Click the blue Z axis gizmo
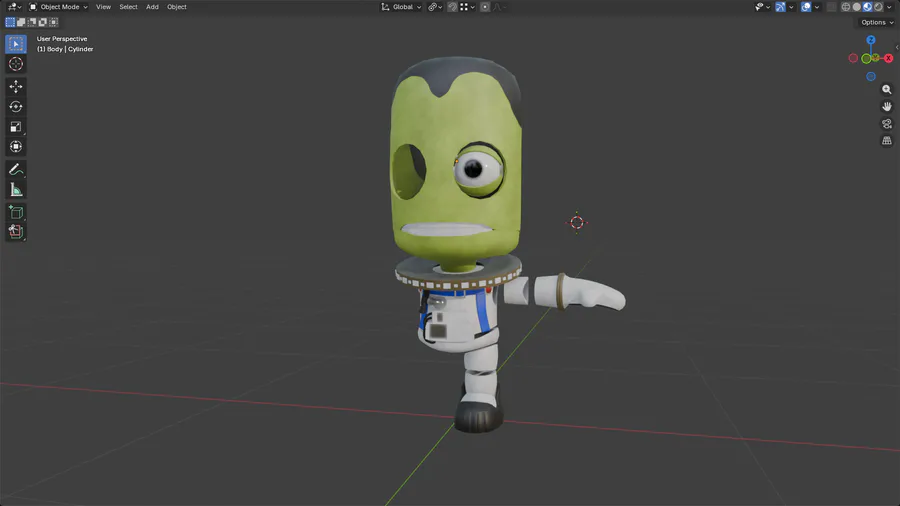The height and width of the screenshot is (506, 900). point(871,40)
